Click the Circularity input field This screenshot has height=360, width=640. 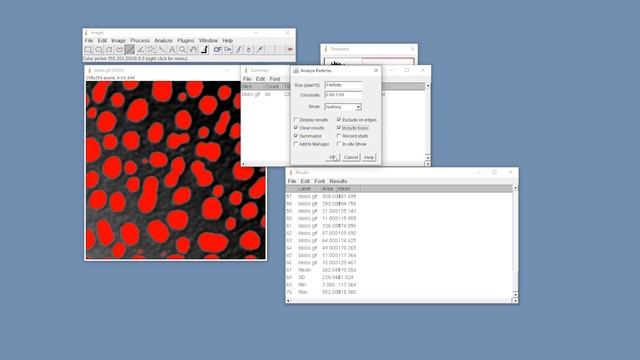343,95
